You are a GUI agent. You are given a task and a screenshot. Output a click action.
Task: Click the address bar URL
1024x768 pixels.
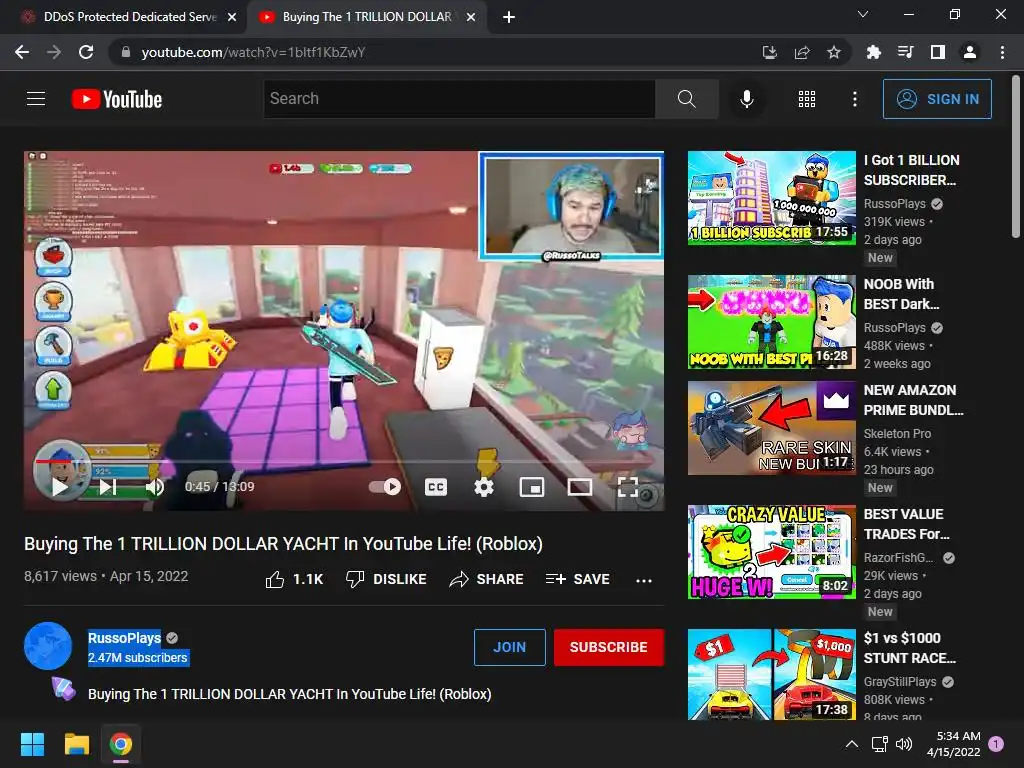click(x=253, y=52)
